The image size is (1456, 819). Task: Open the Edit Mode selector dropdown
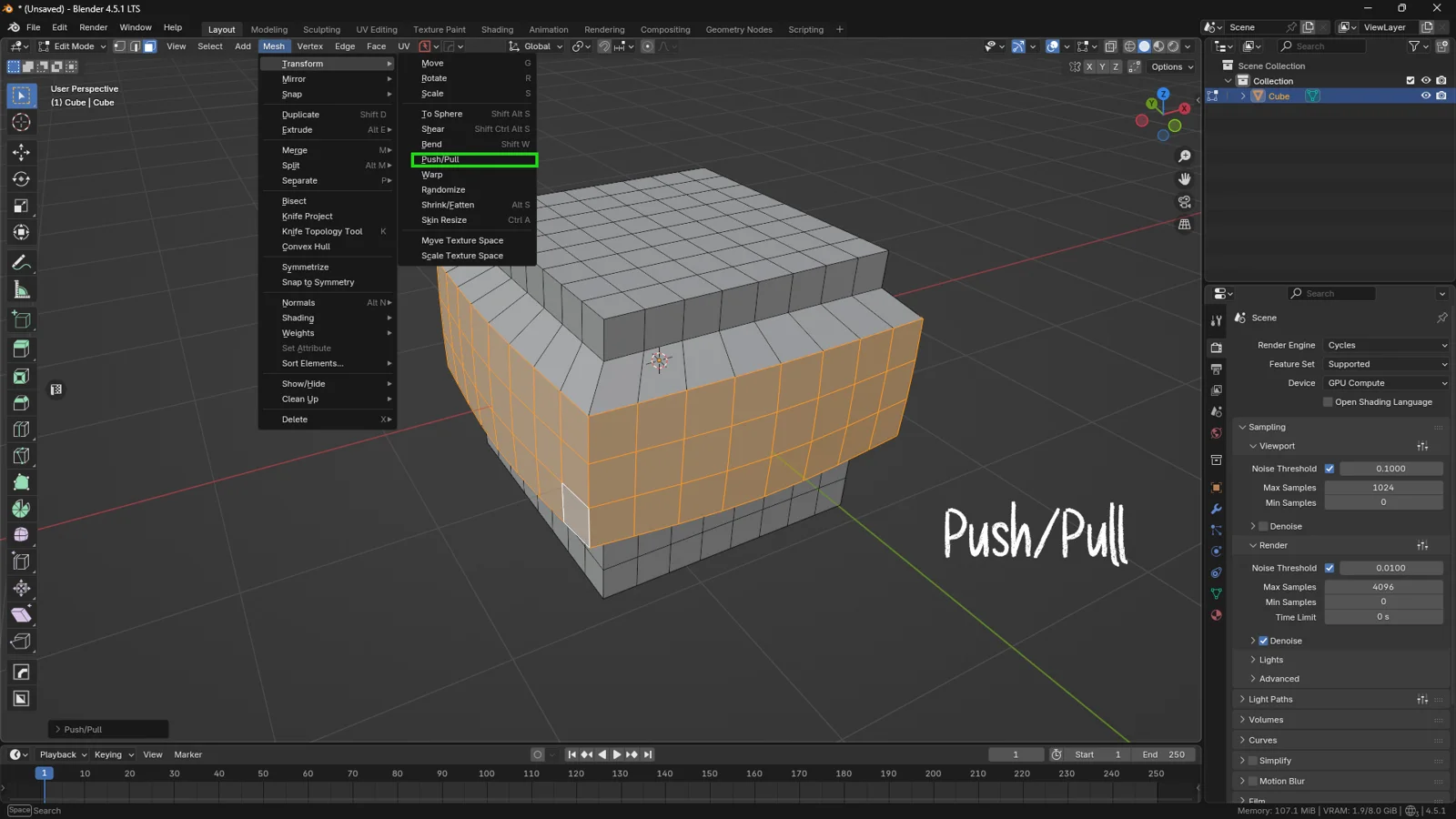72,46
